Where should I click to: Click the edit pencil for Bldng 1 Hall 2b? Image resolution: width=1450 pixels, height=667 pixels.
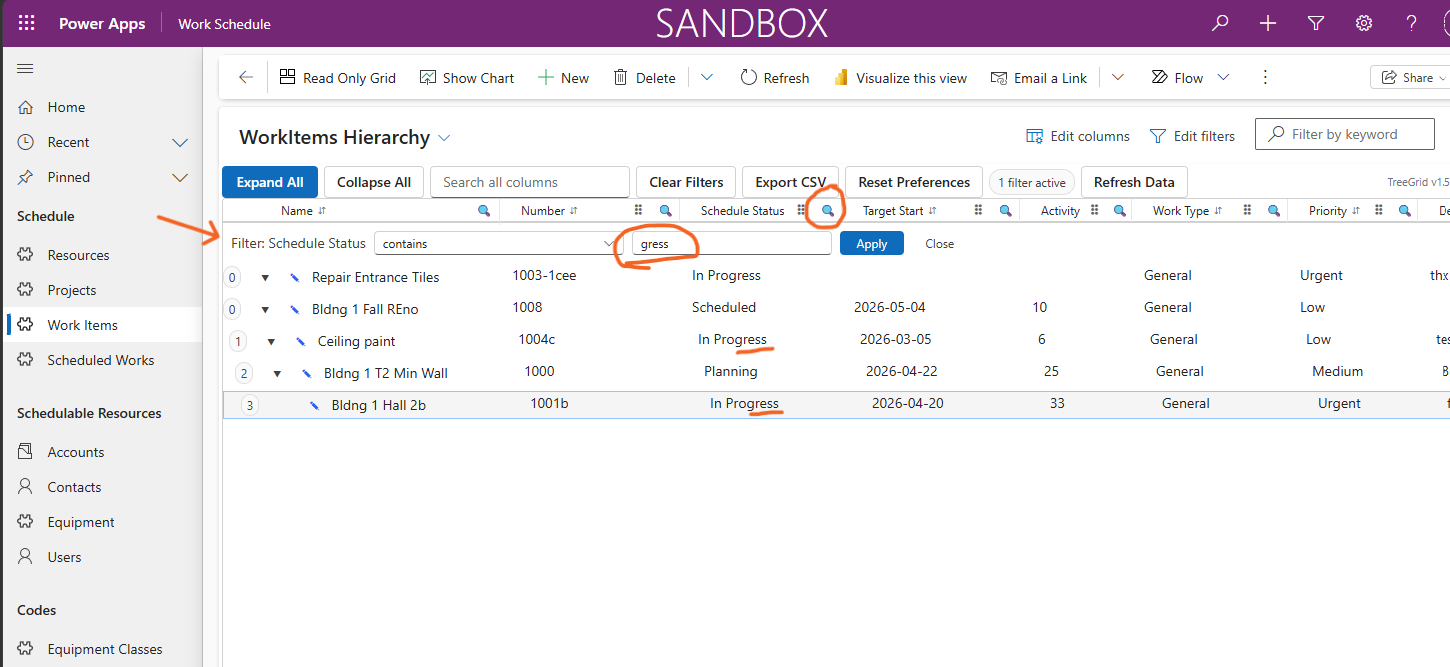click(314, 406)
